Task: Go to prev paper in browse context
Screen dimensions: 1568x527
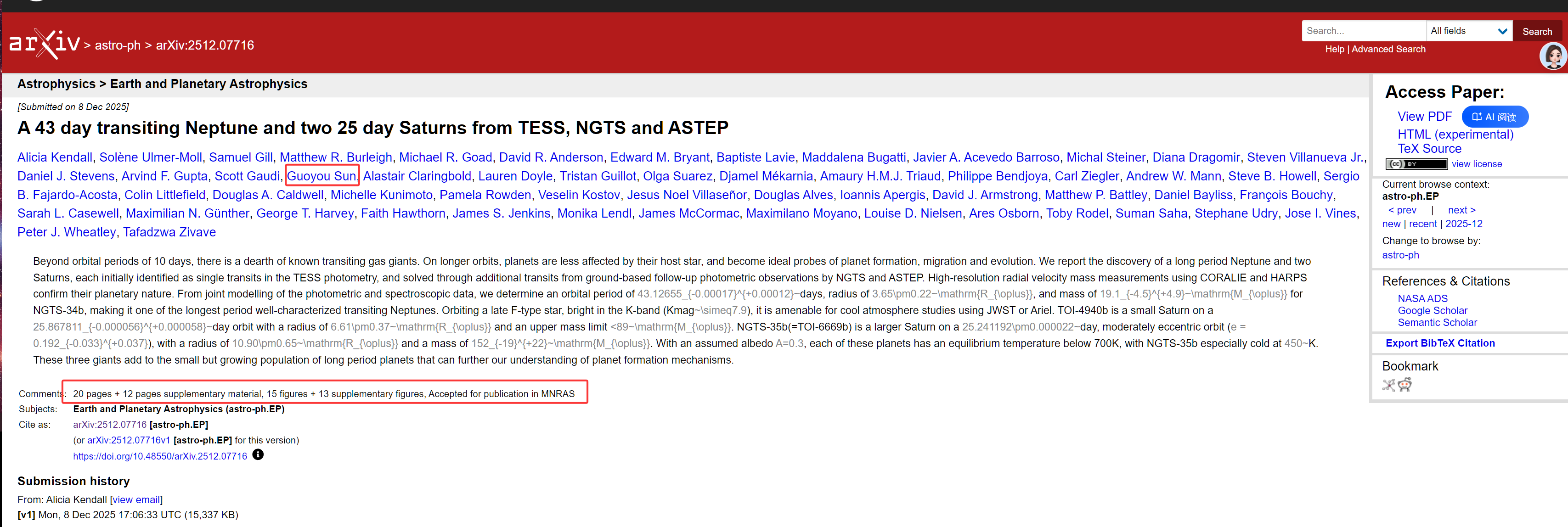Action: pyautogui.click(x=1402, y=210)
